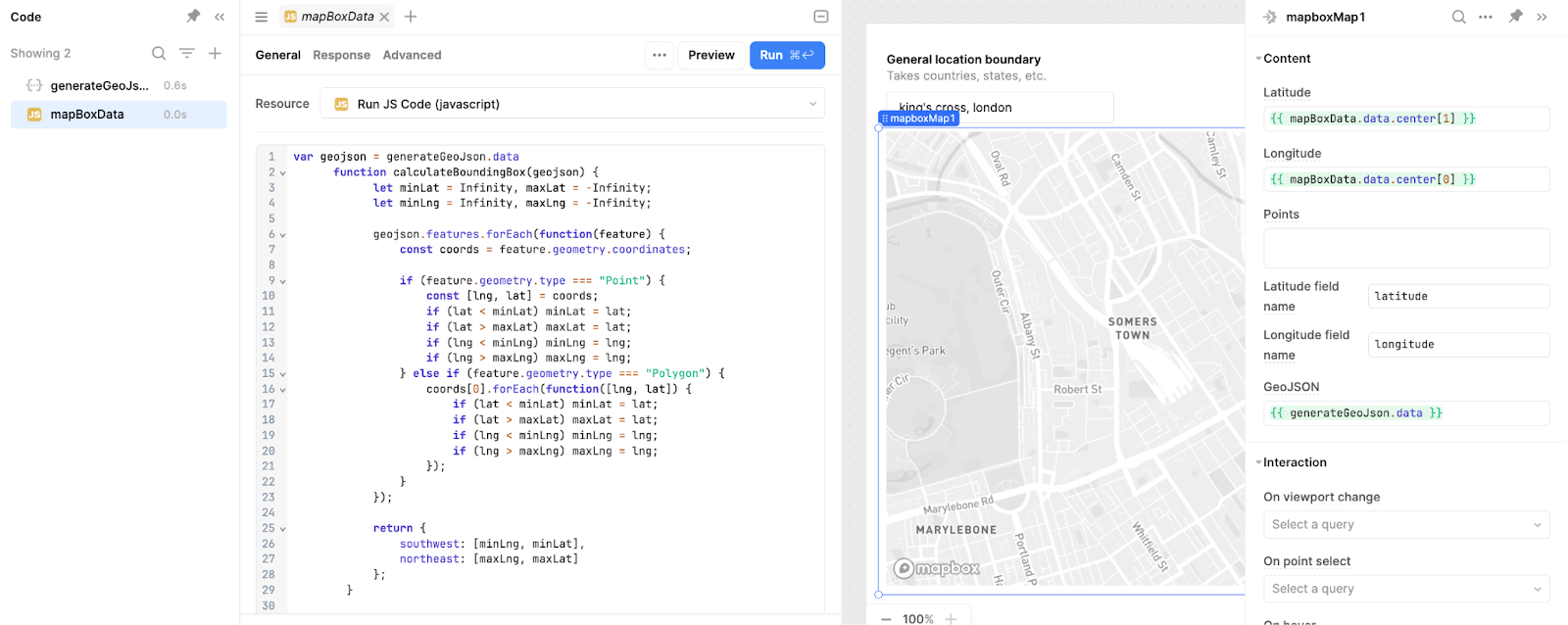Switch to the Advanced tab
Screen dimensions: 1568x625
point(412,55)
